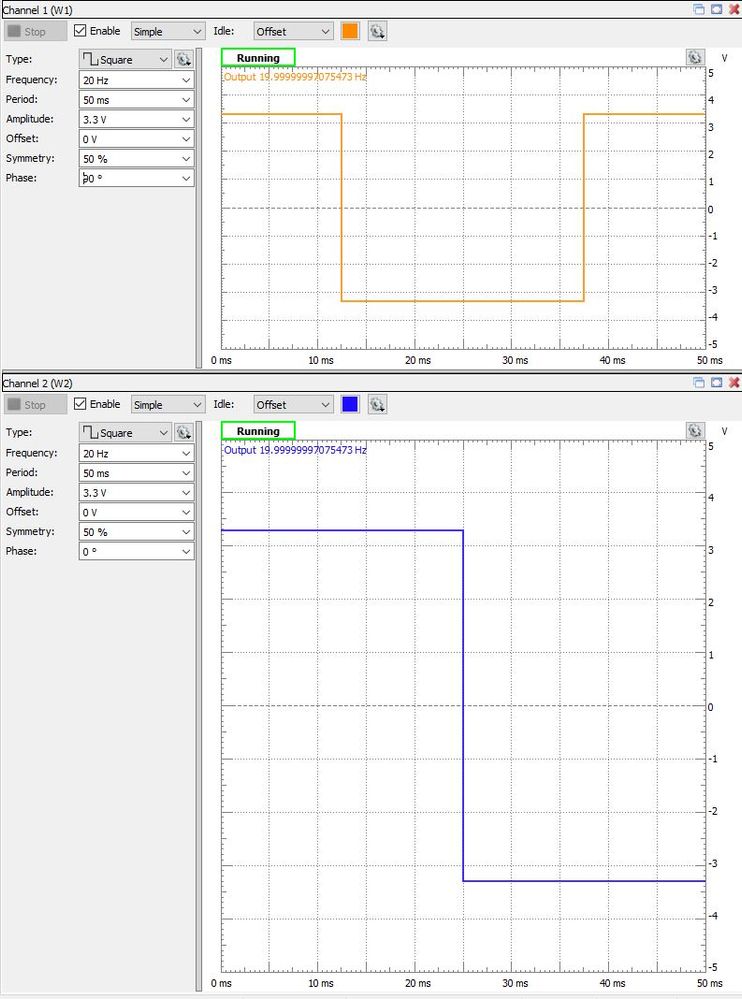
Task: Close the Channel 2 (W2) panel
Action: (734, 382)
